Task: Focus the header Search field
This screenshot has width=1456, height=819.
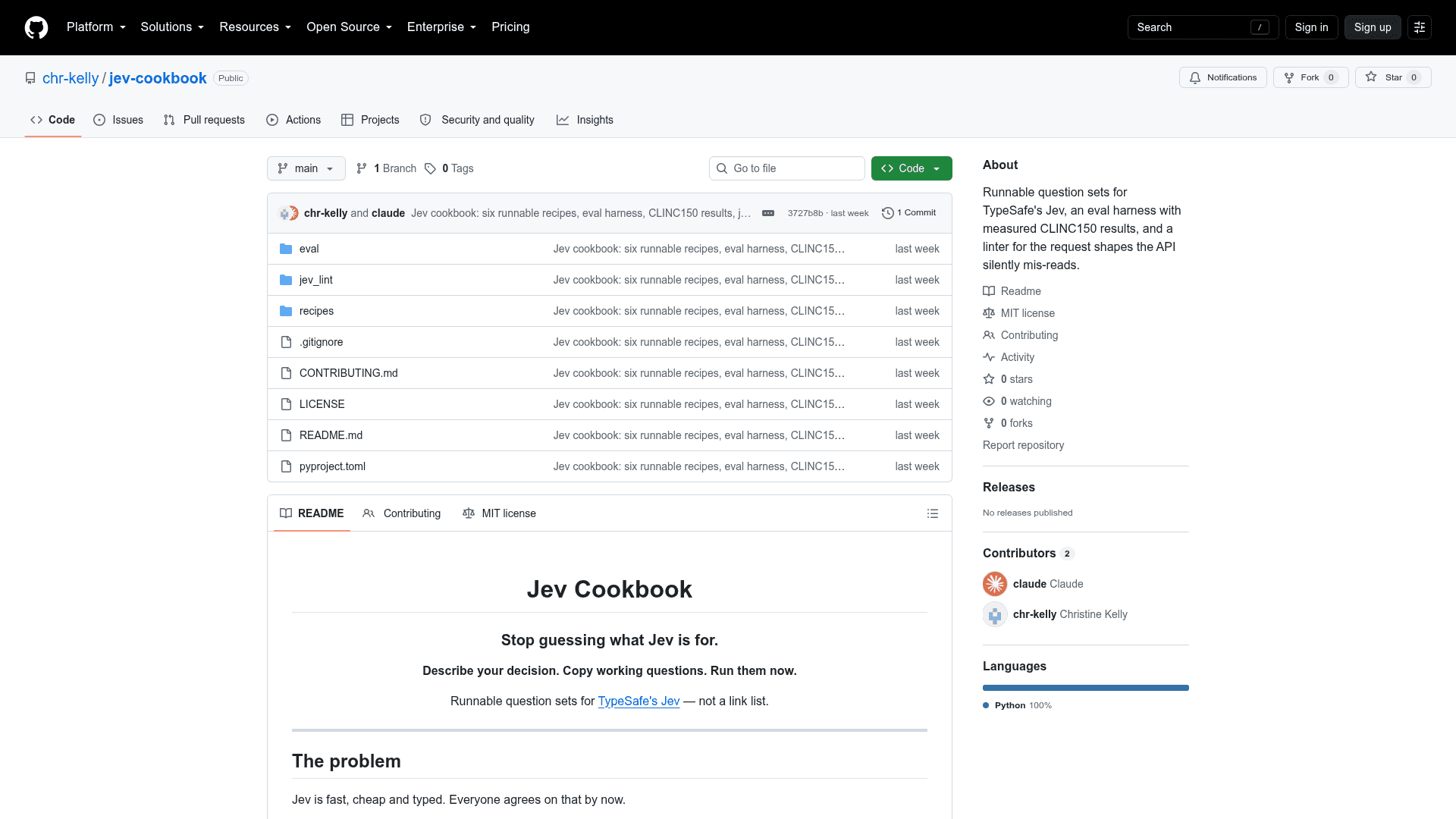Action: point(1203,27)
